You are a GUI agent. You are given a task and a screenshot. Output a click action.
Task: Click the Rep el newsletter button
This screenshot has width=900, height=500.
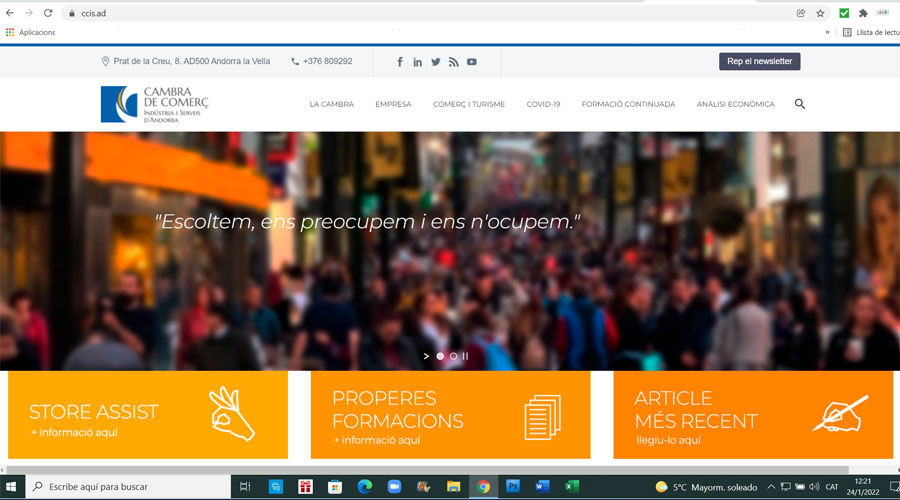[x=759, y=62]
